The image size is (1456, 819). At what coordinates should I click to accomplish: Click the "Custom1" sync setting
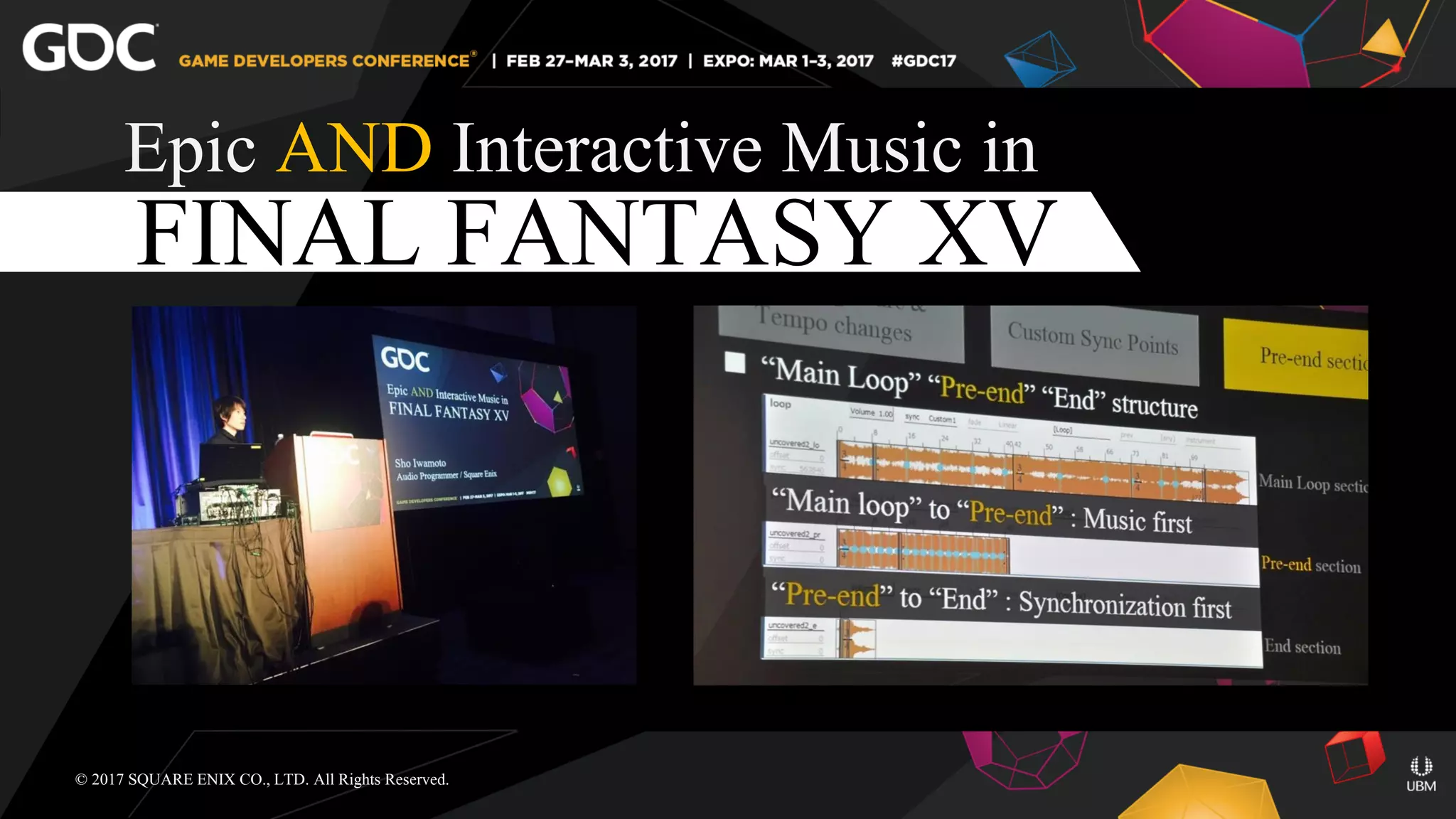click(942, 419)
